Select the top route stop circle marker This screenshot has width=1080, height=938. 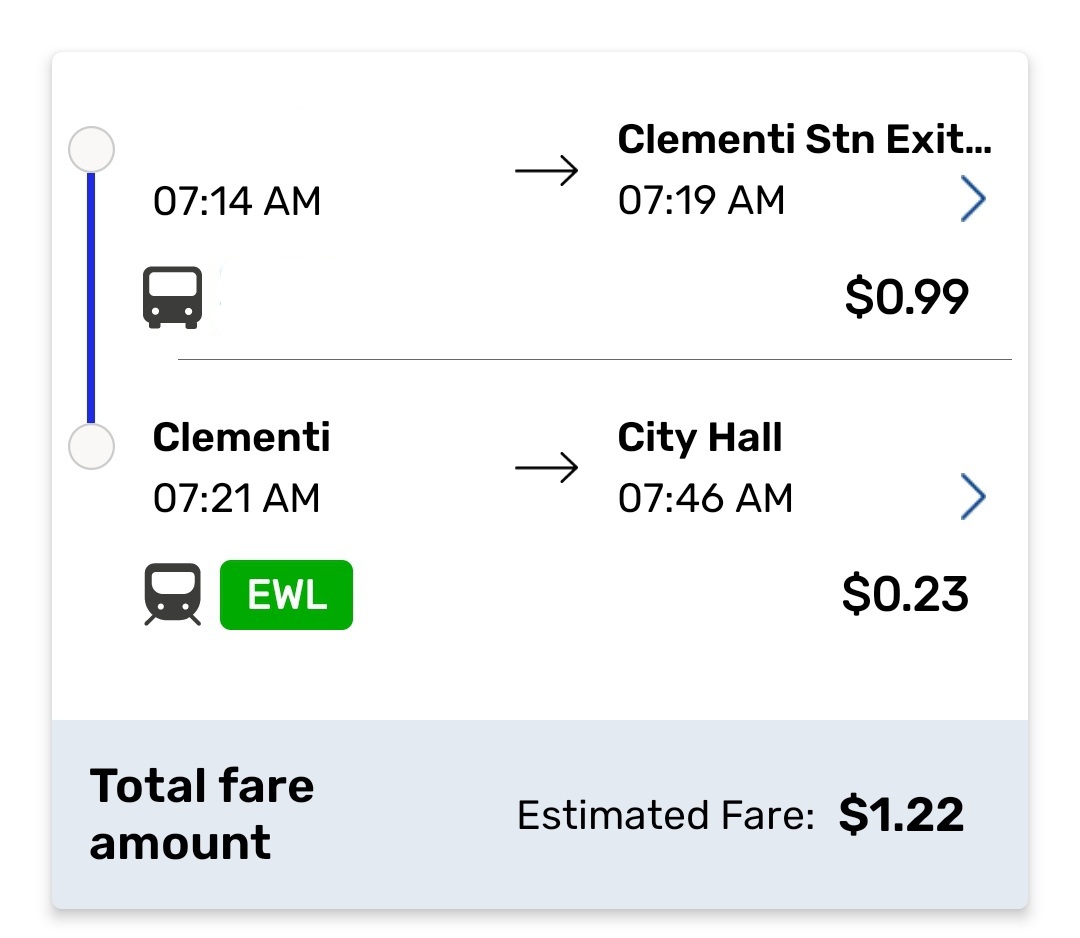click(x=91, y=151)
